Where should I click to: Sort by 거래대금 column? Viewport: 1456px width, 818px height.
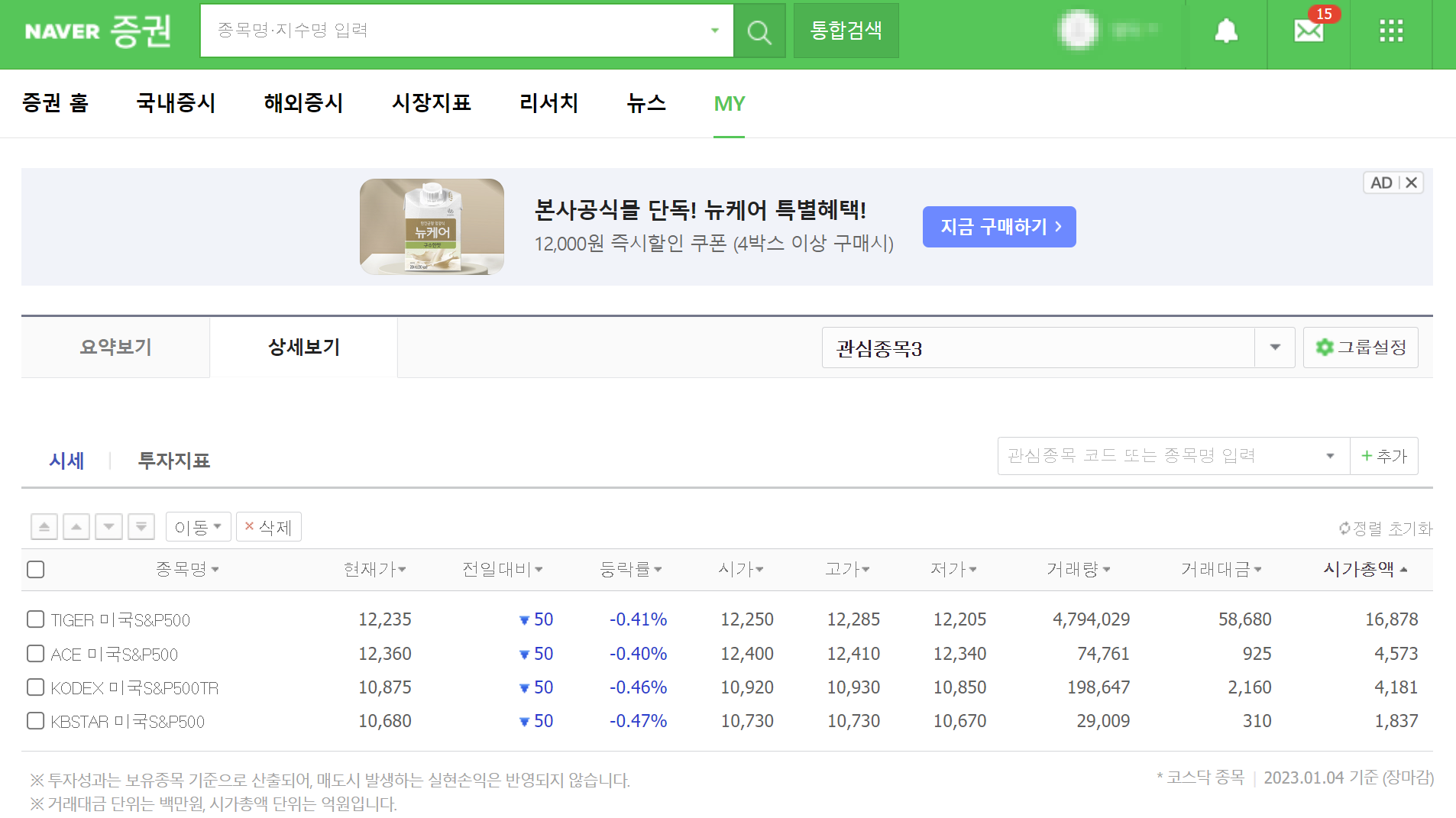(1221, 569)
